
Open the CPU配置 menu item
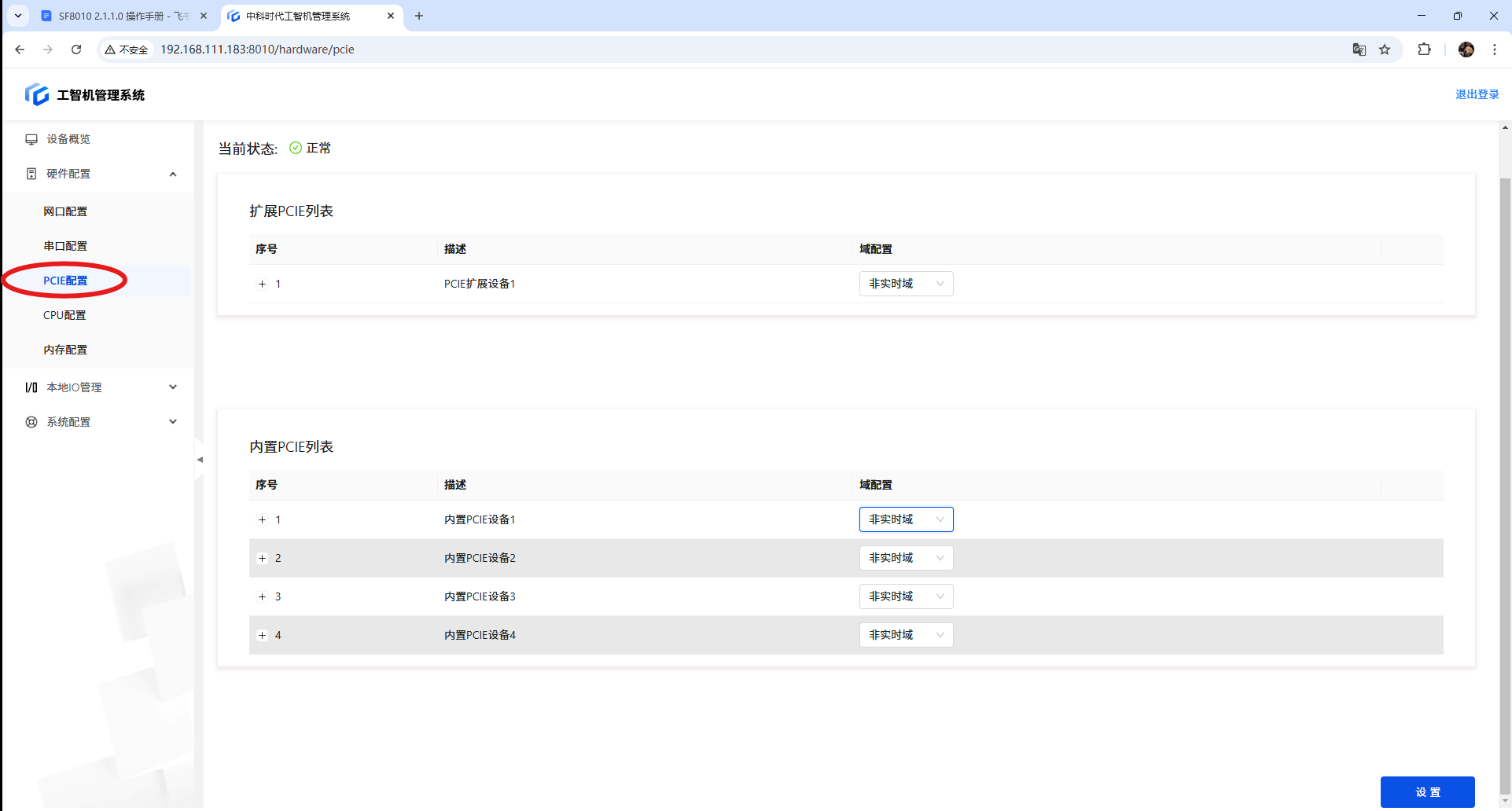click(x=64, y=315)
